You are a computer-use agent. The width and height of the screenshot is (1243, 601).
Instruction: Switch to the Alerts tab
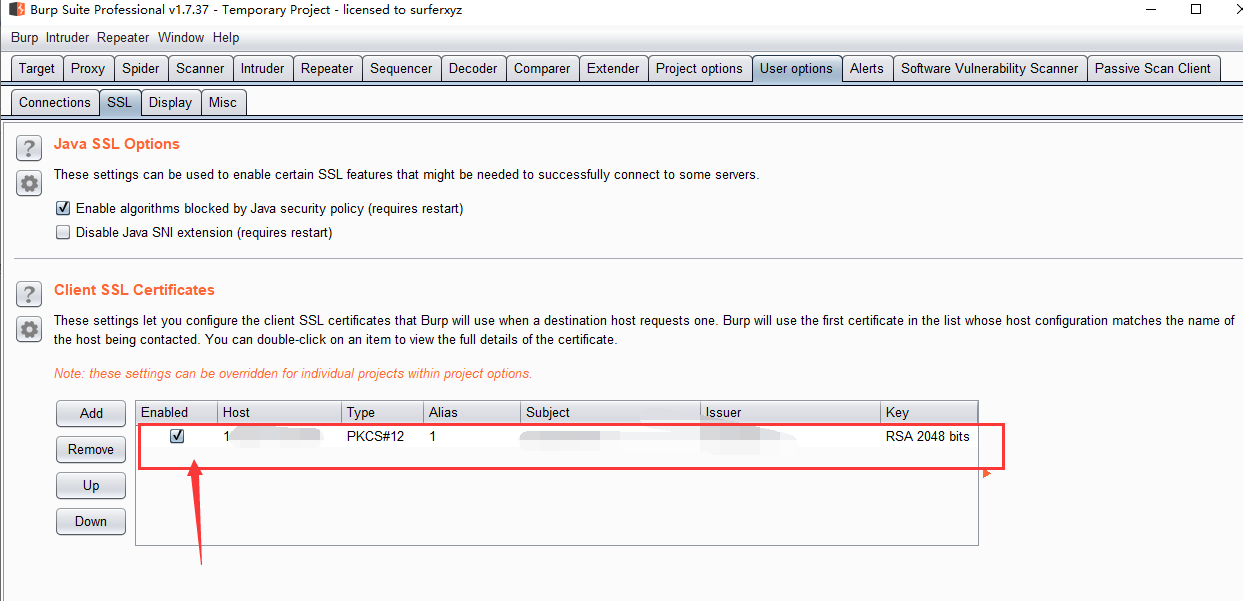867,69
